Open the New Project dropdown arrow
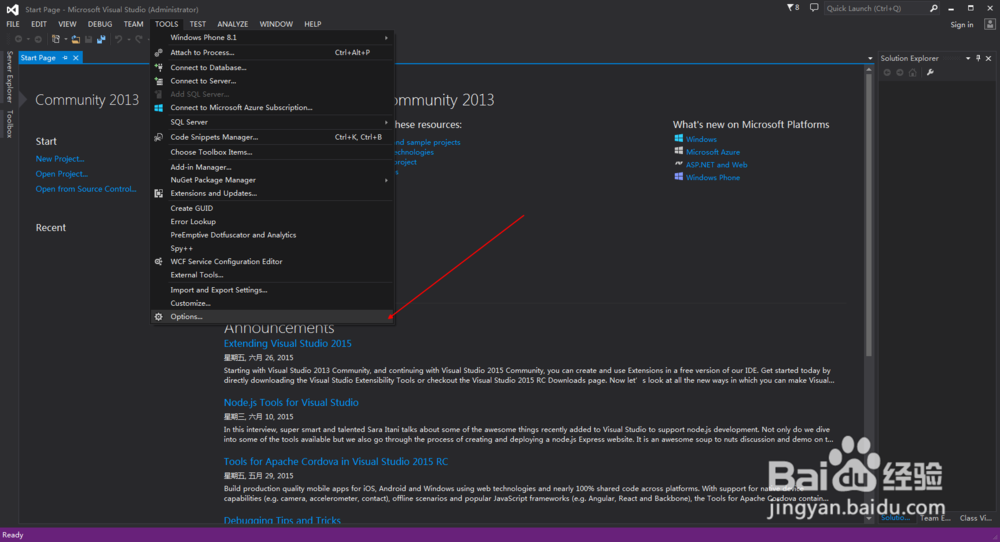Screen dimensions: 1000x542 pos(65,40)
